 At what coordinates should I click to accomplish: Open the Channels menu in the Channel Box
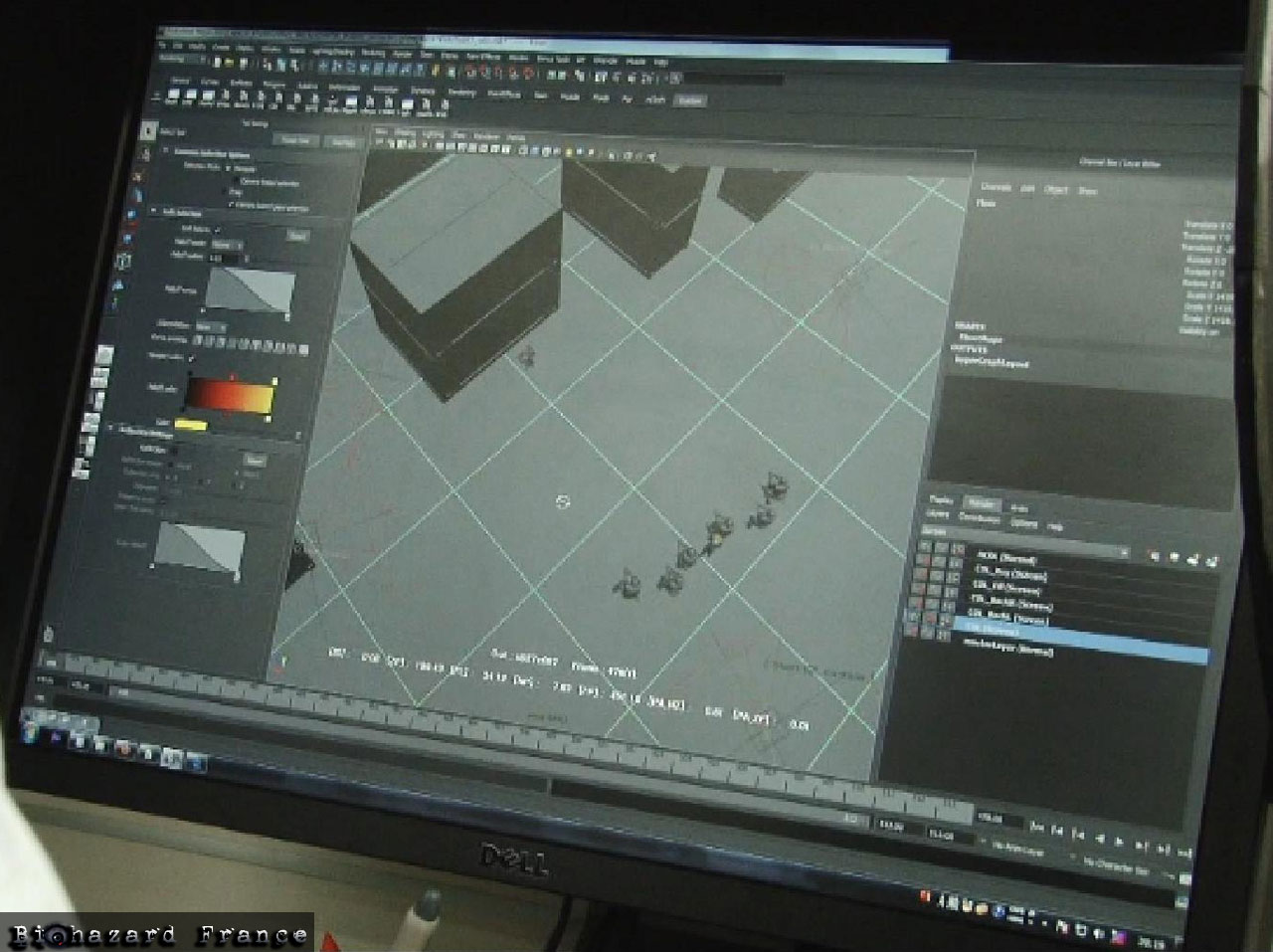pyautogui.click(x=996, y=186)
